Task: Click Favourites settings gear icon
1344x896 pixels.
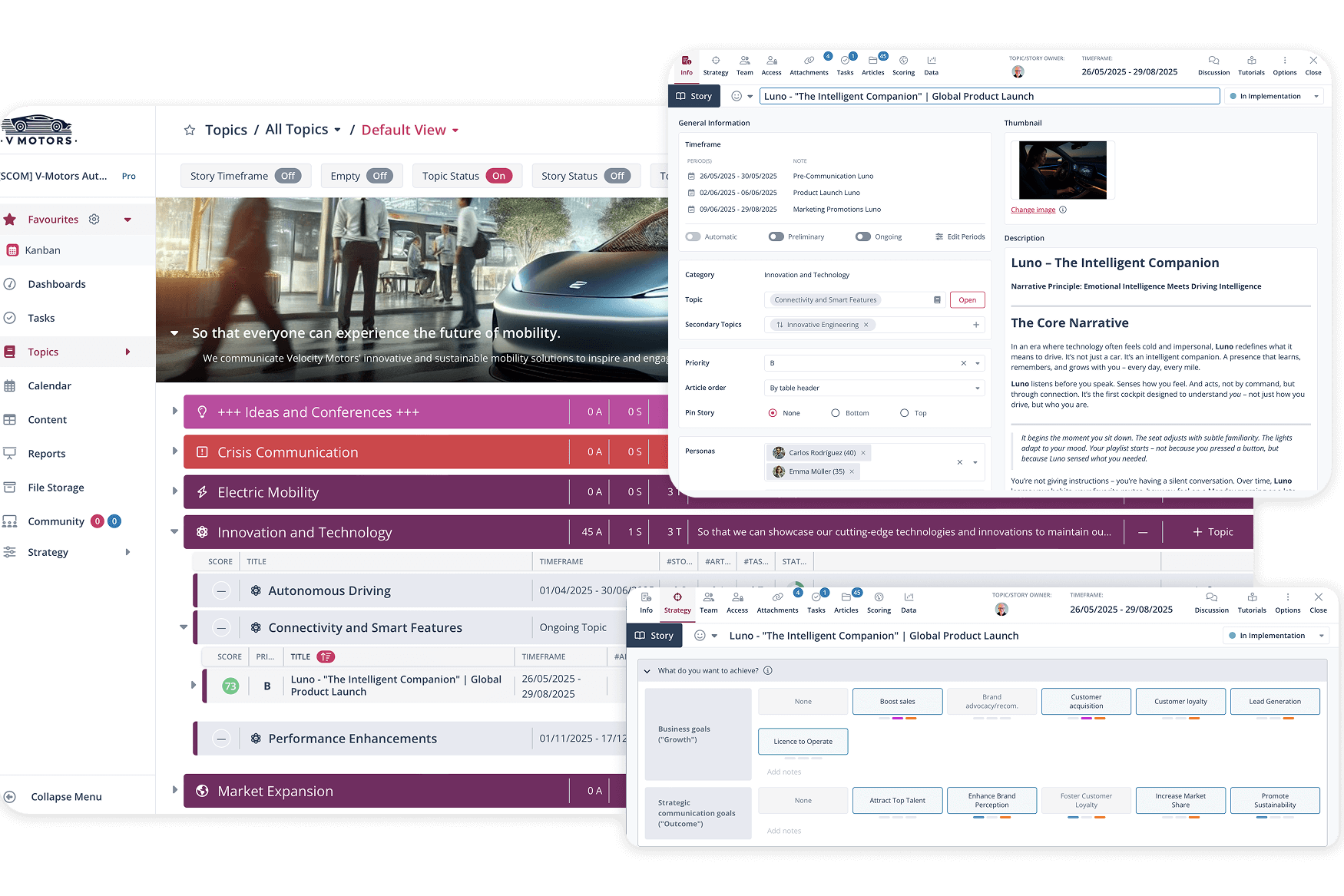Action: pos(94,220)
